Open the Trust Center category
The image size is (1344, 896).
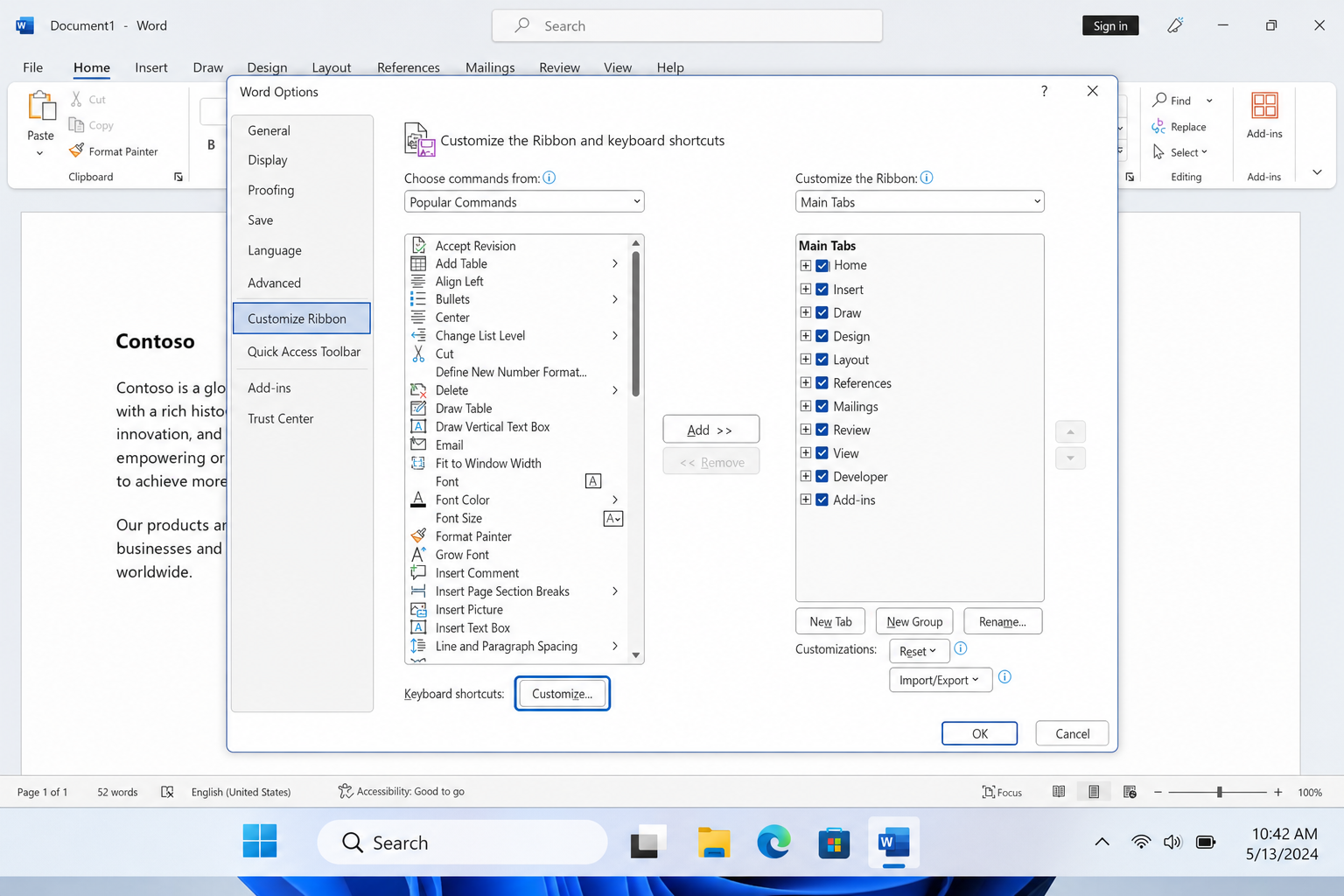(x=302, y=418)
